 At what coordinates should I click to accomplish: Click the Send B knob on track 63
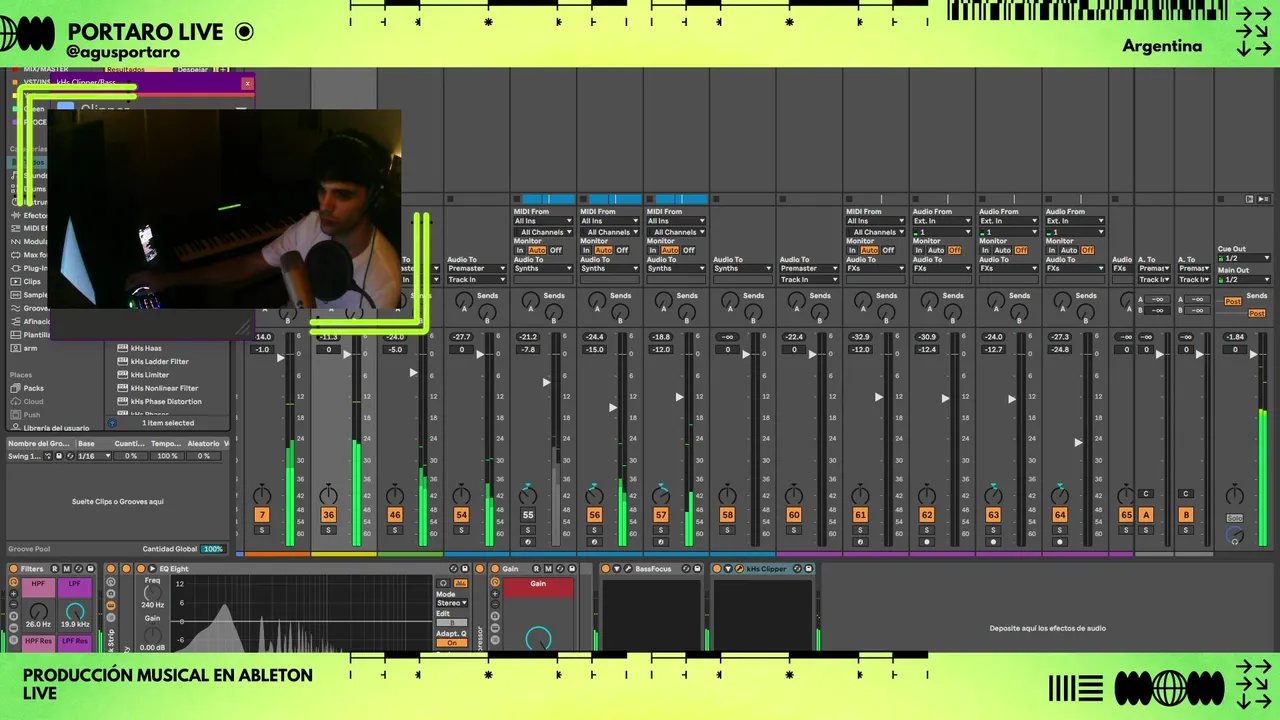click(1019, 313)
